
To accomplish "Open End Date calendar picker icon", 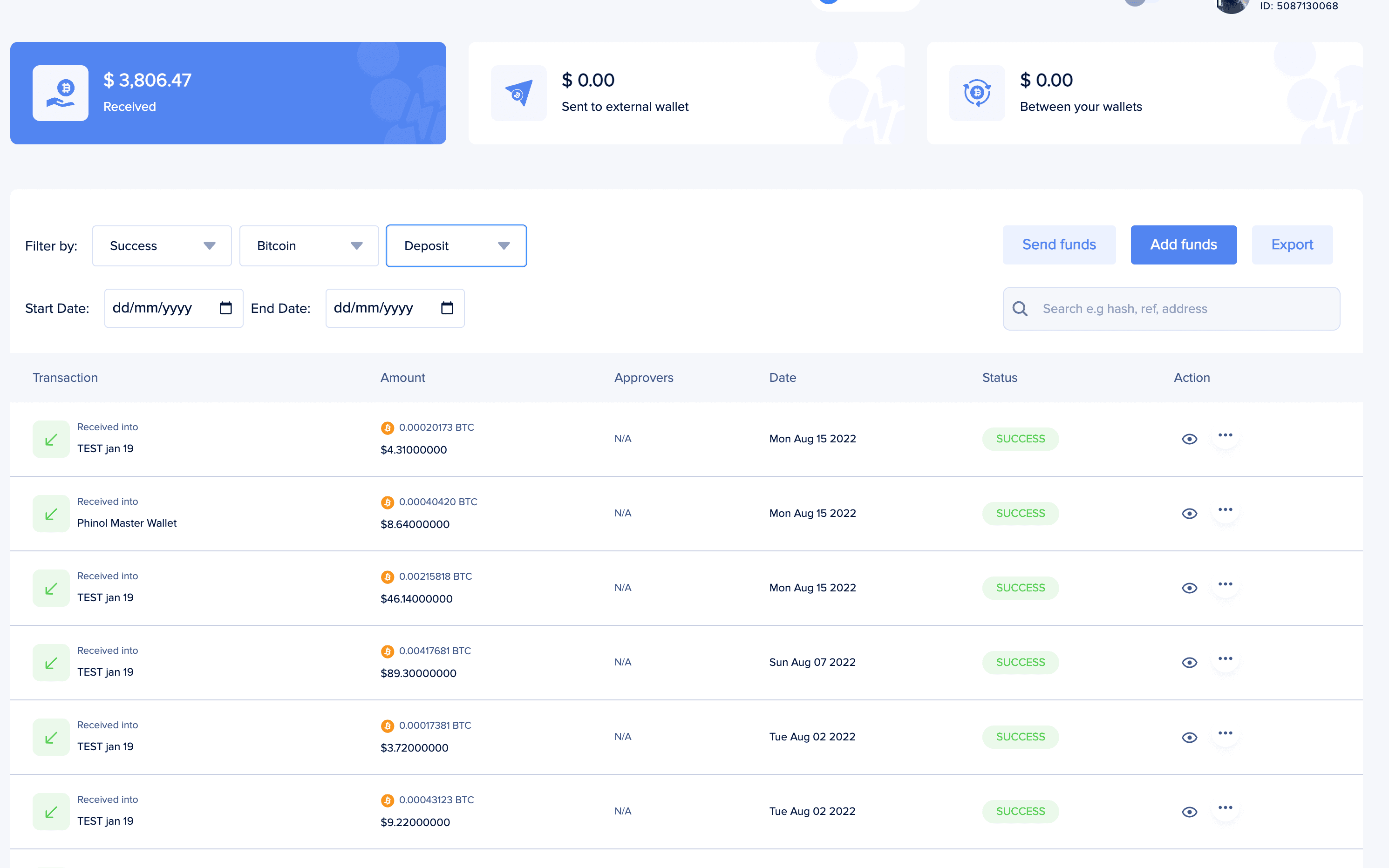I will (x=447, y=308).
